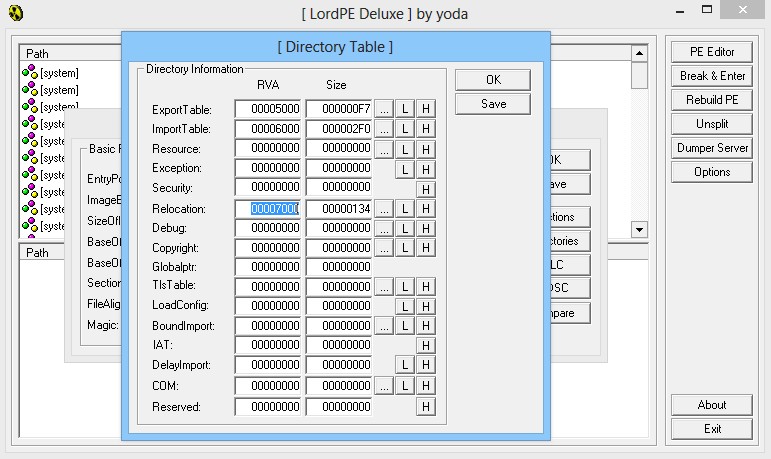This screenshot has height=459, width=771.
Task: Click the L button for Relocation
Action: click(x=405, y=209)
